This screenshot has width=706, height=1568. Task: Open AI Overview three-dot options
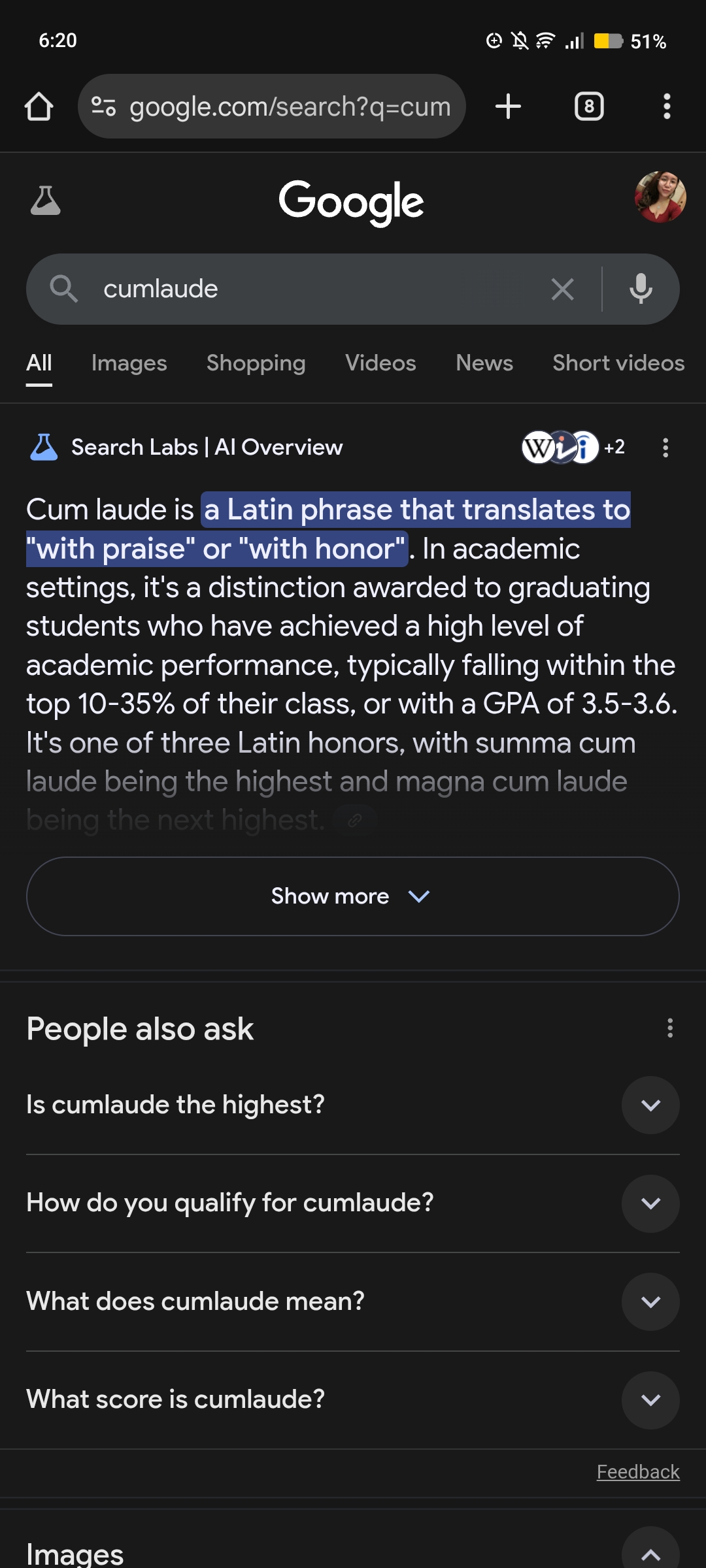665,448
